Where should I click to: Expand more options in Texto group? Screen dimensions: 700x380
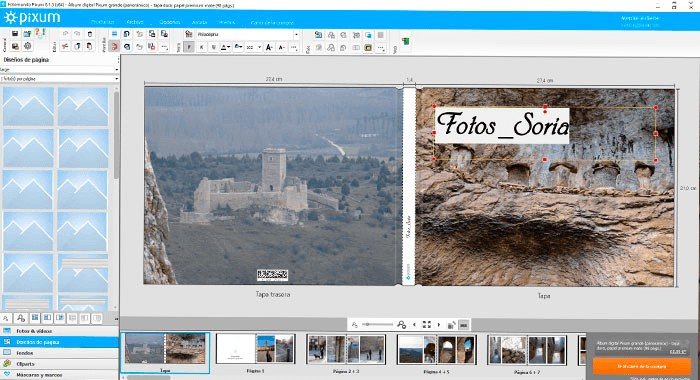(x=294, y=47)
